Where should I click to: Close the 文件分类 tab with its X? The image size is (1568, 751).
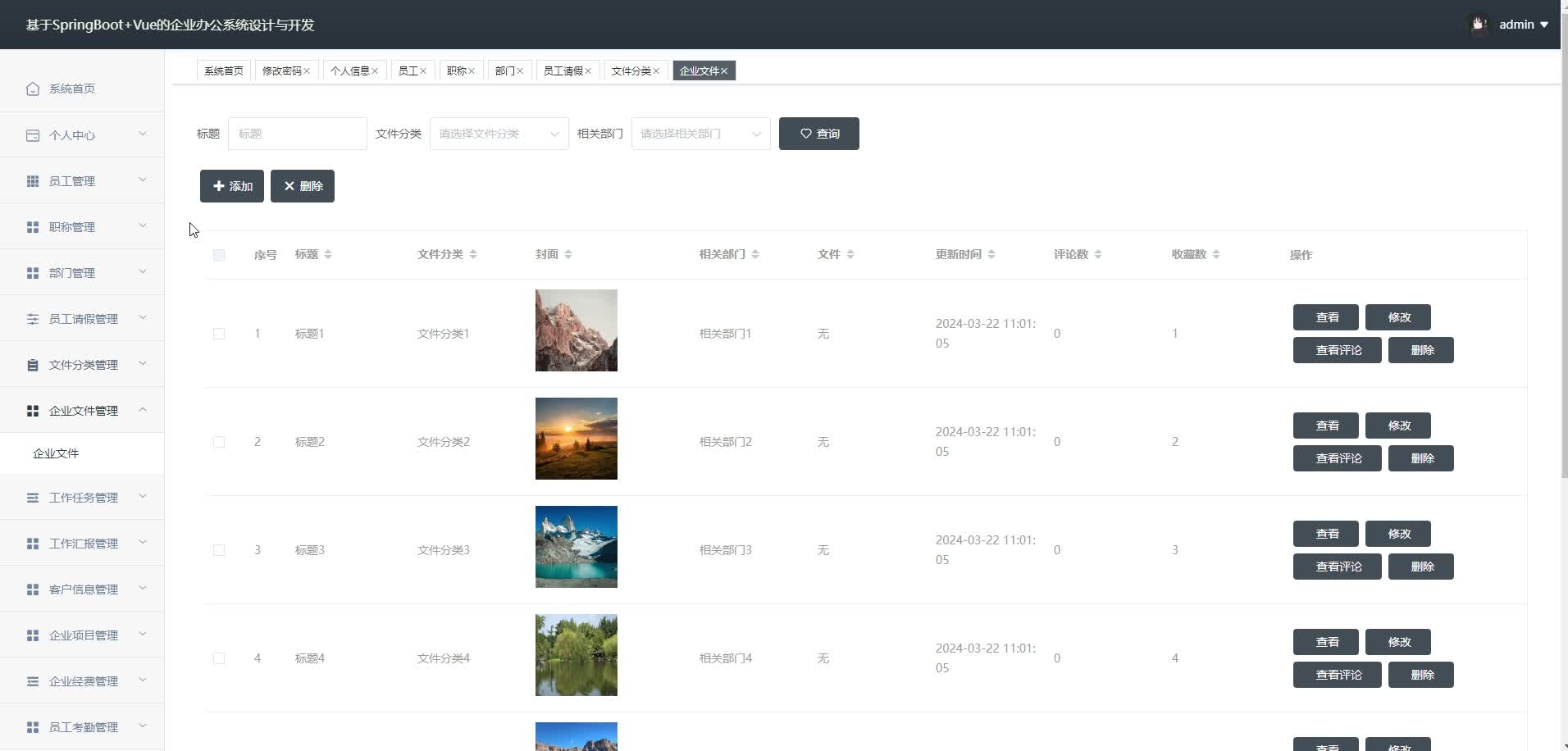(x=656, y=71)
